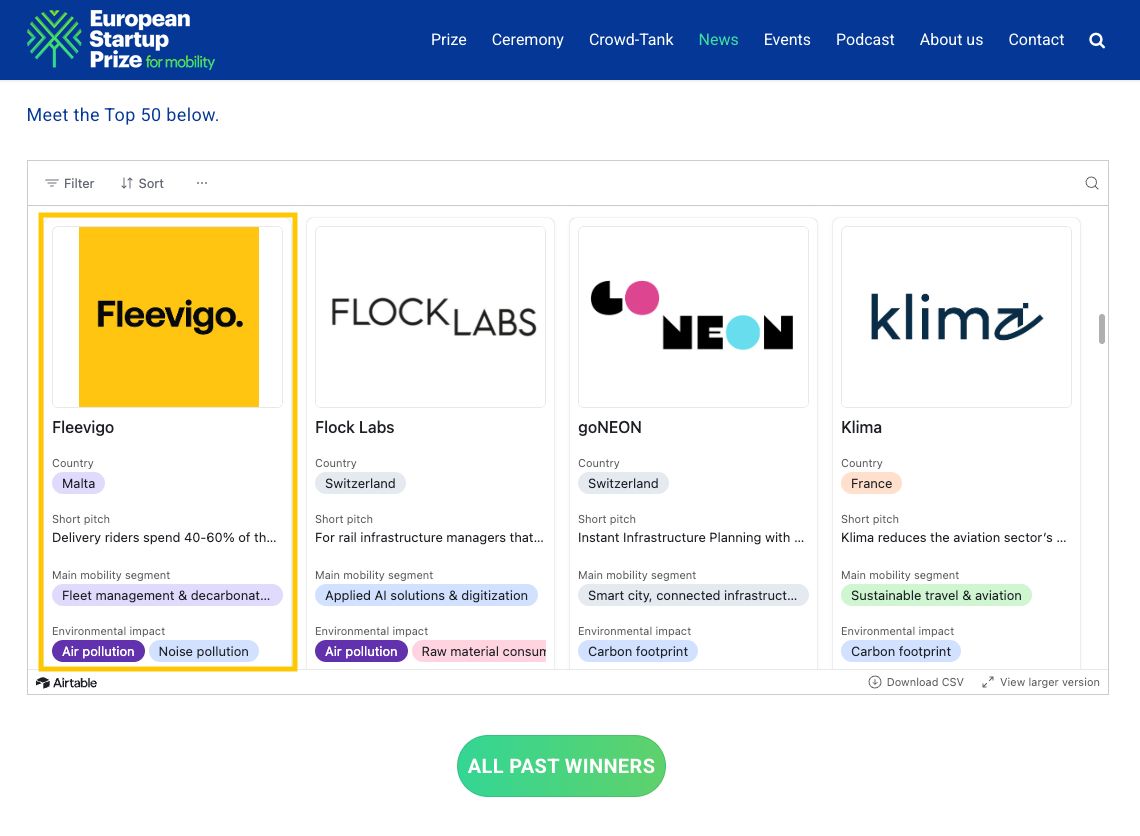Screen dimensions: 1140x836
Task: Click Klima's short pitch about aviation
Action: click(x=953, y=538)
